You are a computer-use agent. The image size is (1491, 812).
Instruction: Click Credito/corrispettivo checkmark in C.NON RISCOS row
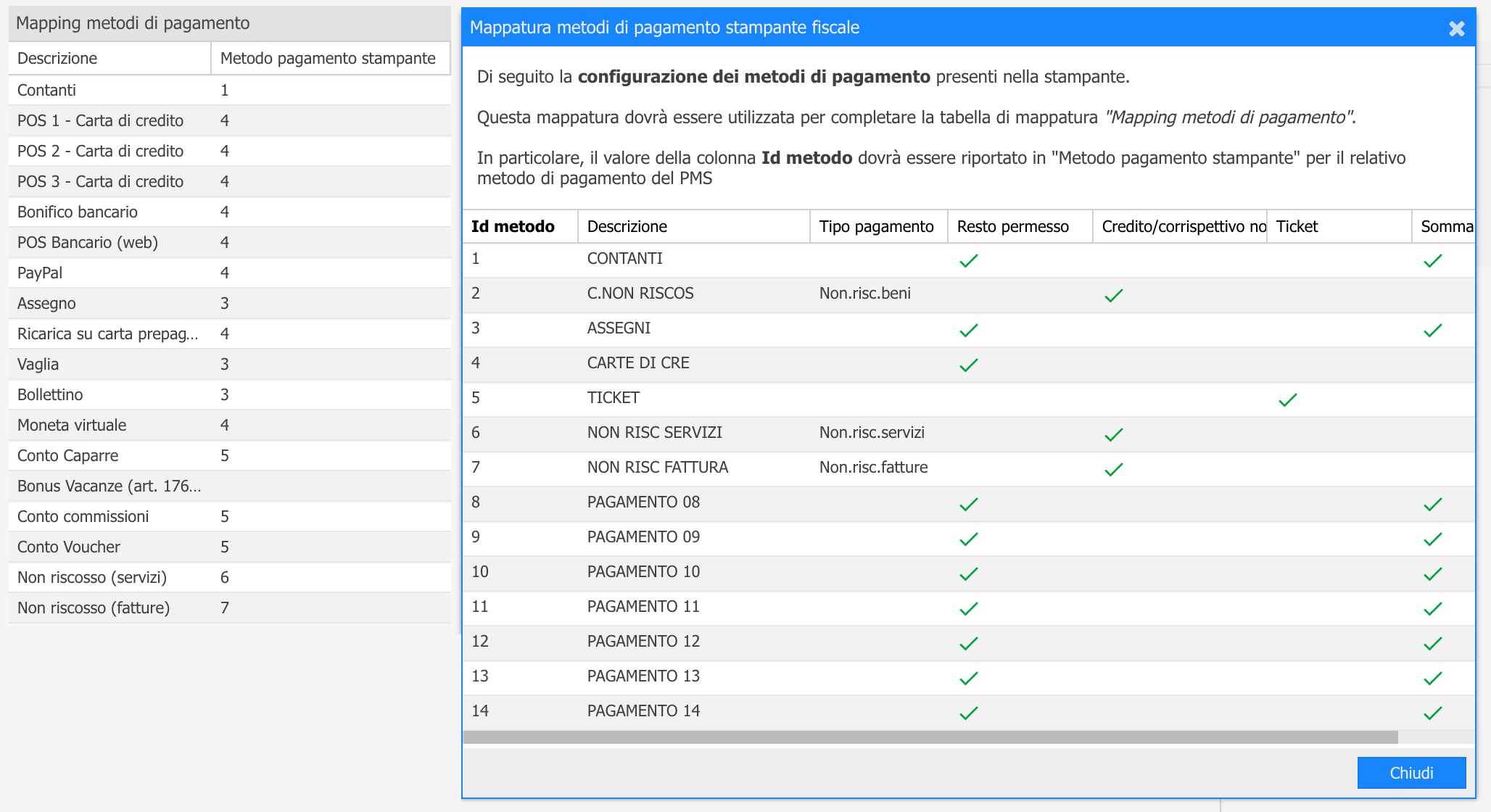point(1113,295)
